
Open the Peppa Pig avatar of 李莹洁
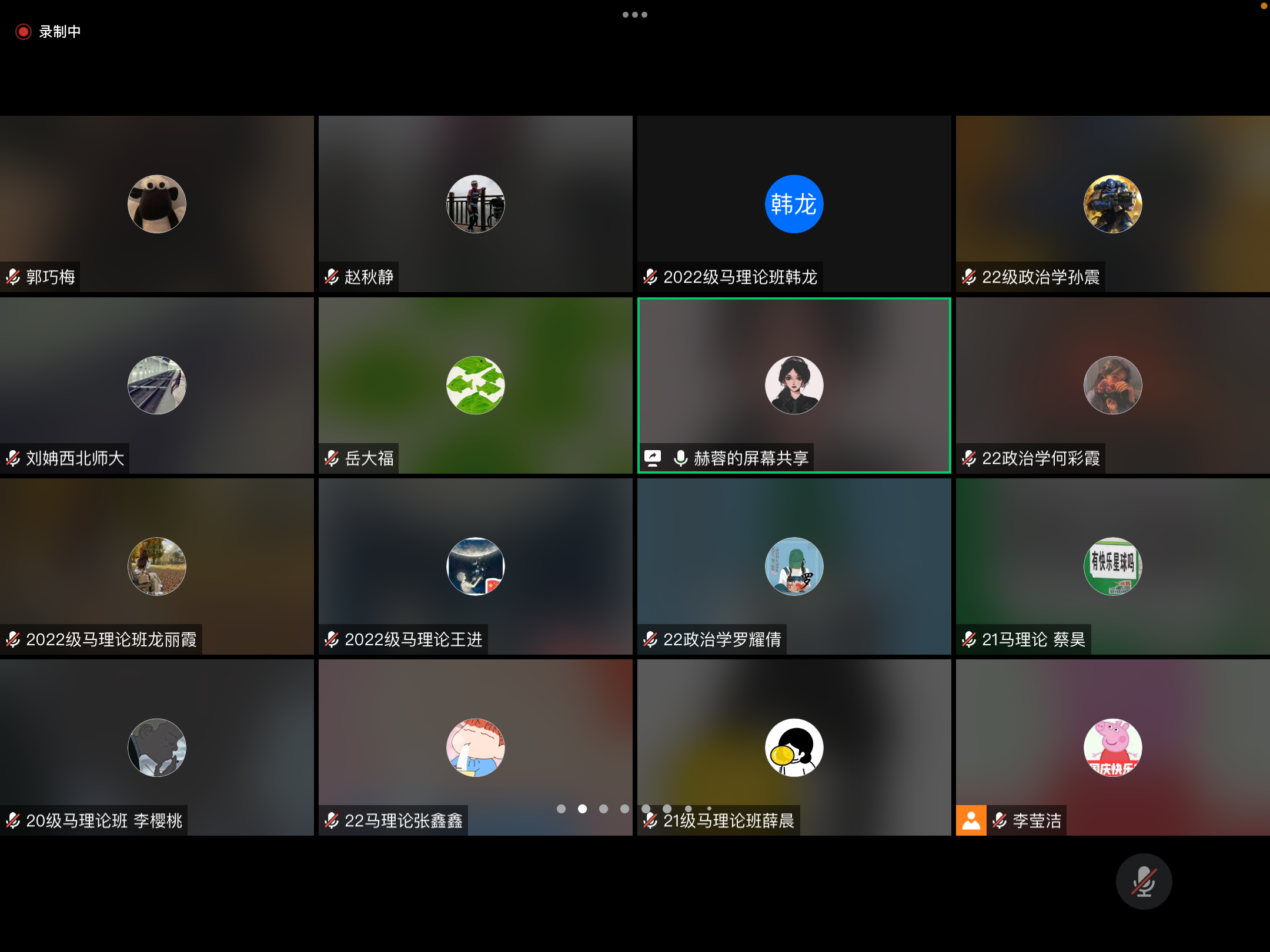tap(1112, 747)
